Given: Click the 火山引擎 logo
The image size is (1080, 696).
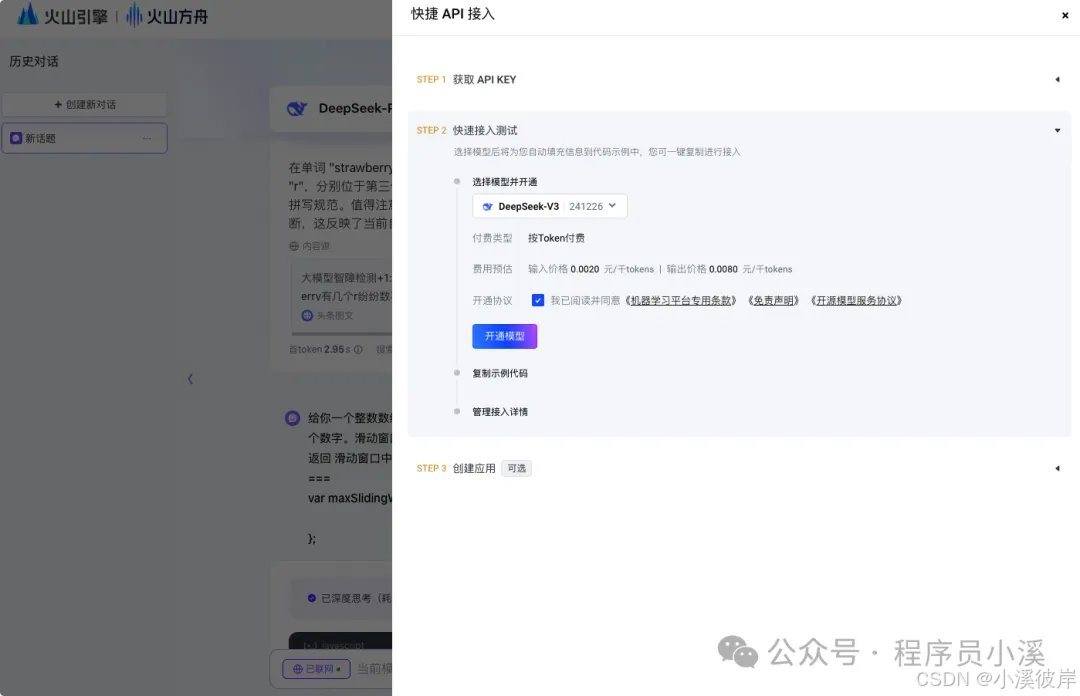Looking at the screenshot, I should click(63, 15).
